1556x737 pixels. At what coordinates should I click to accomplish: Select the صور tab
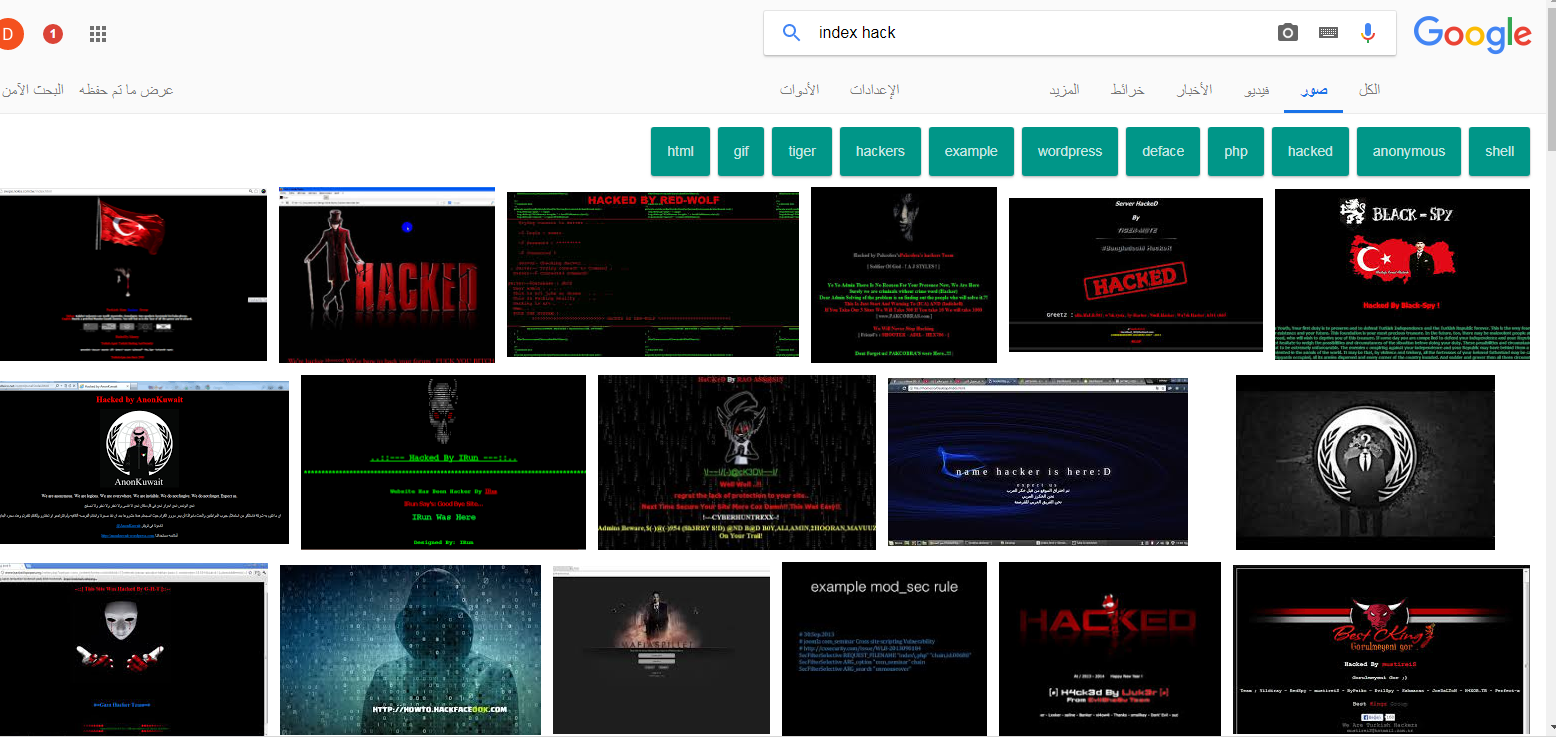pyautogui.click(x=1314, y=90)
